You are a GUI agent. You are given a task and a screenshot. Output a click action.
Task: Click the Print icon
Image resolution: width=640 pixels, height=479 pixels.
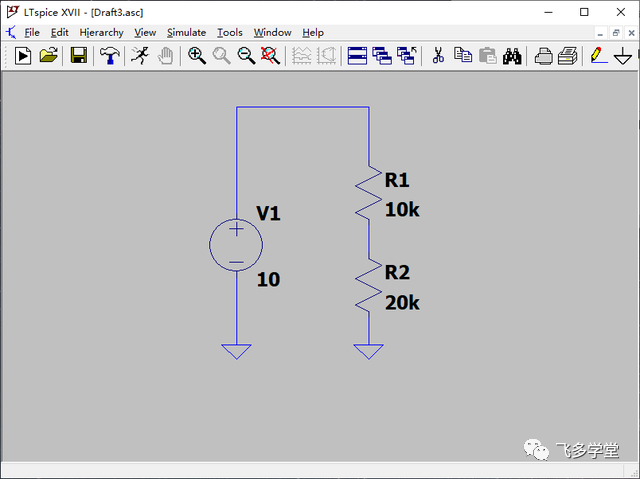pos(568,55)
